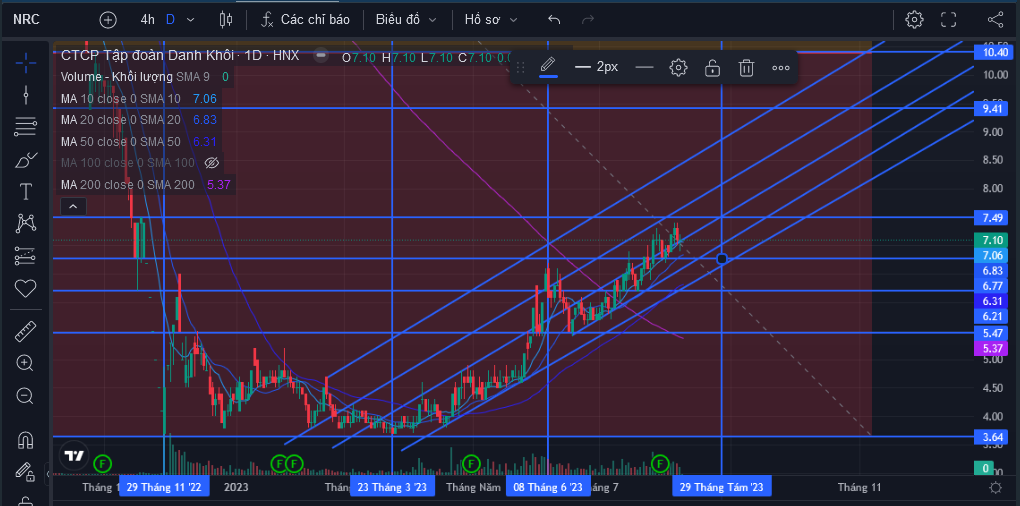
Task: Undo the last chart action
Action: (554, 20)
